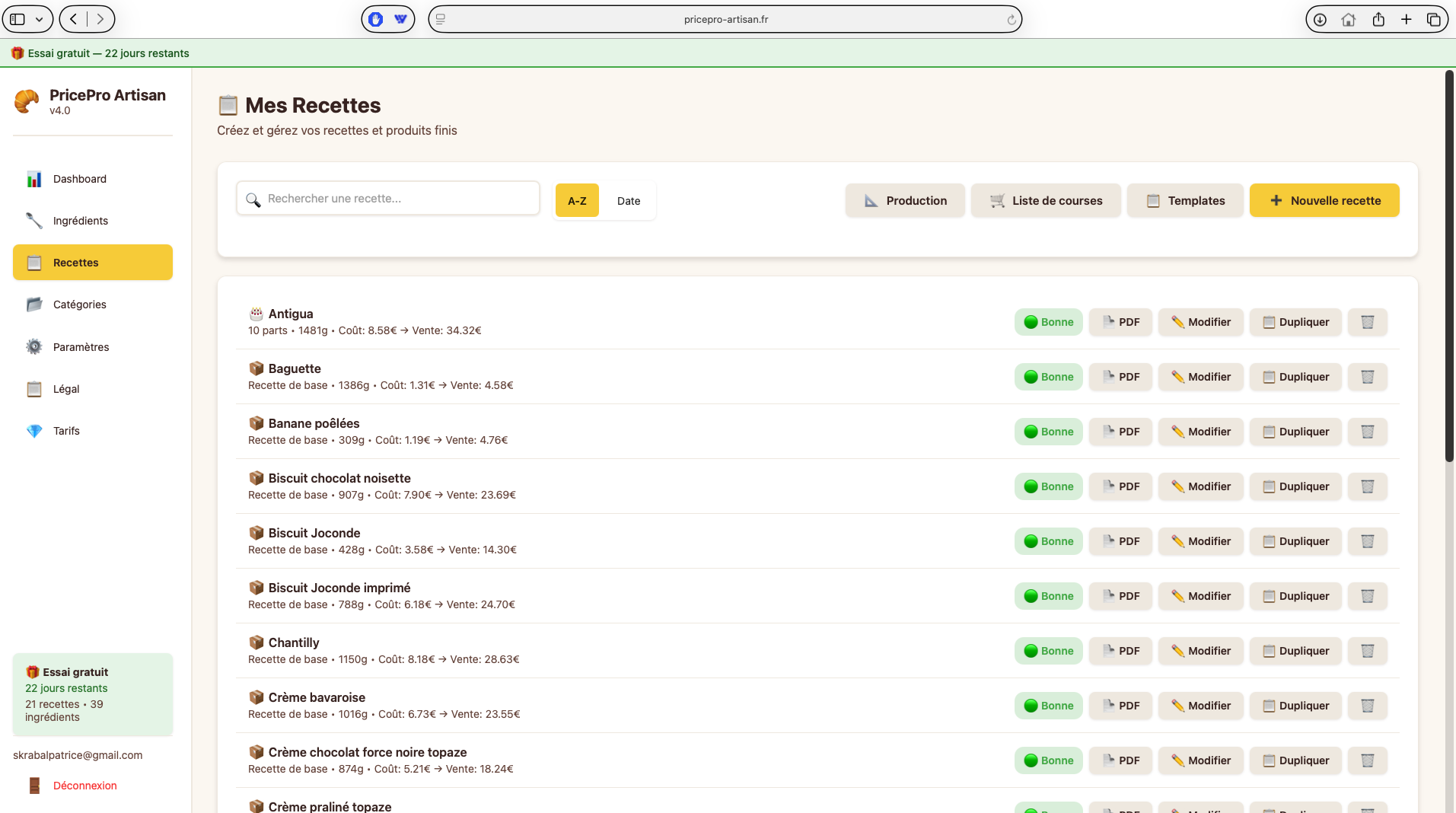The height and width of the screenshot is (813, 1456).
Task: Click the browser home icon
Action: [x=1349, y=20]
